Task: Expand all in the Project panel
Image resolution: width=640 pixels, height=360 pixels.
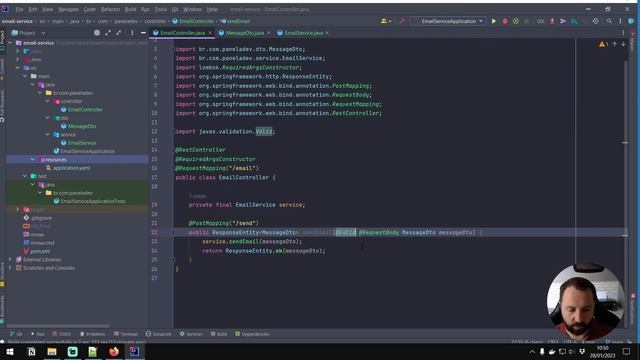Action: click(x=108, y=33)
